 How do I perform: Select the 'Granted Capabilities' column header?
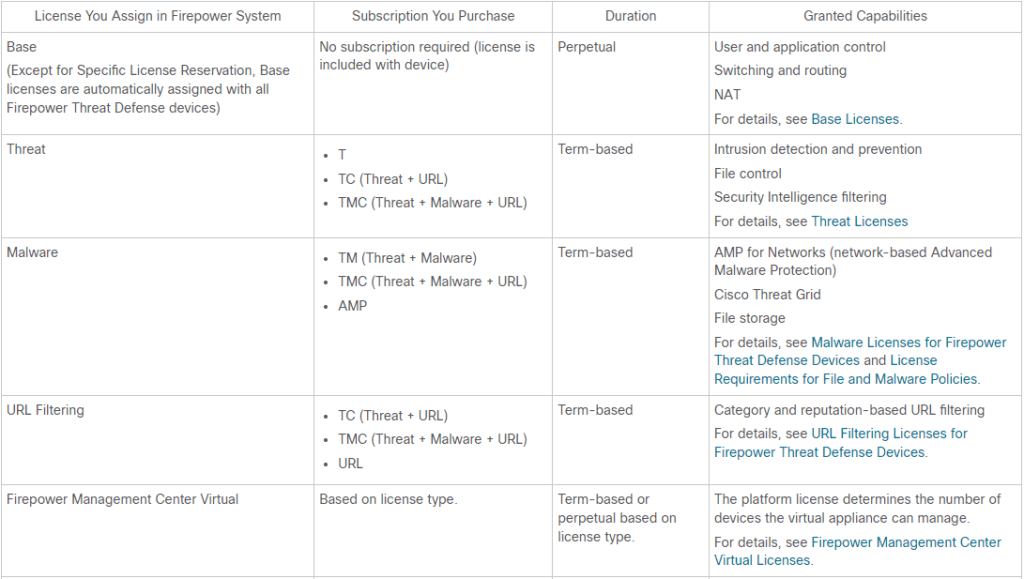tap(865, 16)
